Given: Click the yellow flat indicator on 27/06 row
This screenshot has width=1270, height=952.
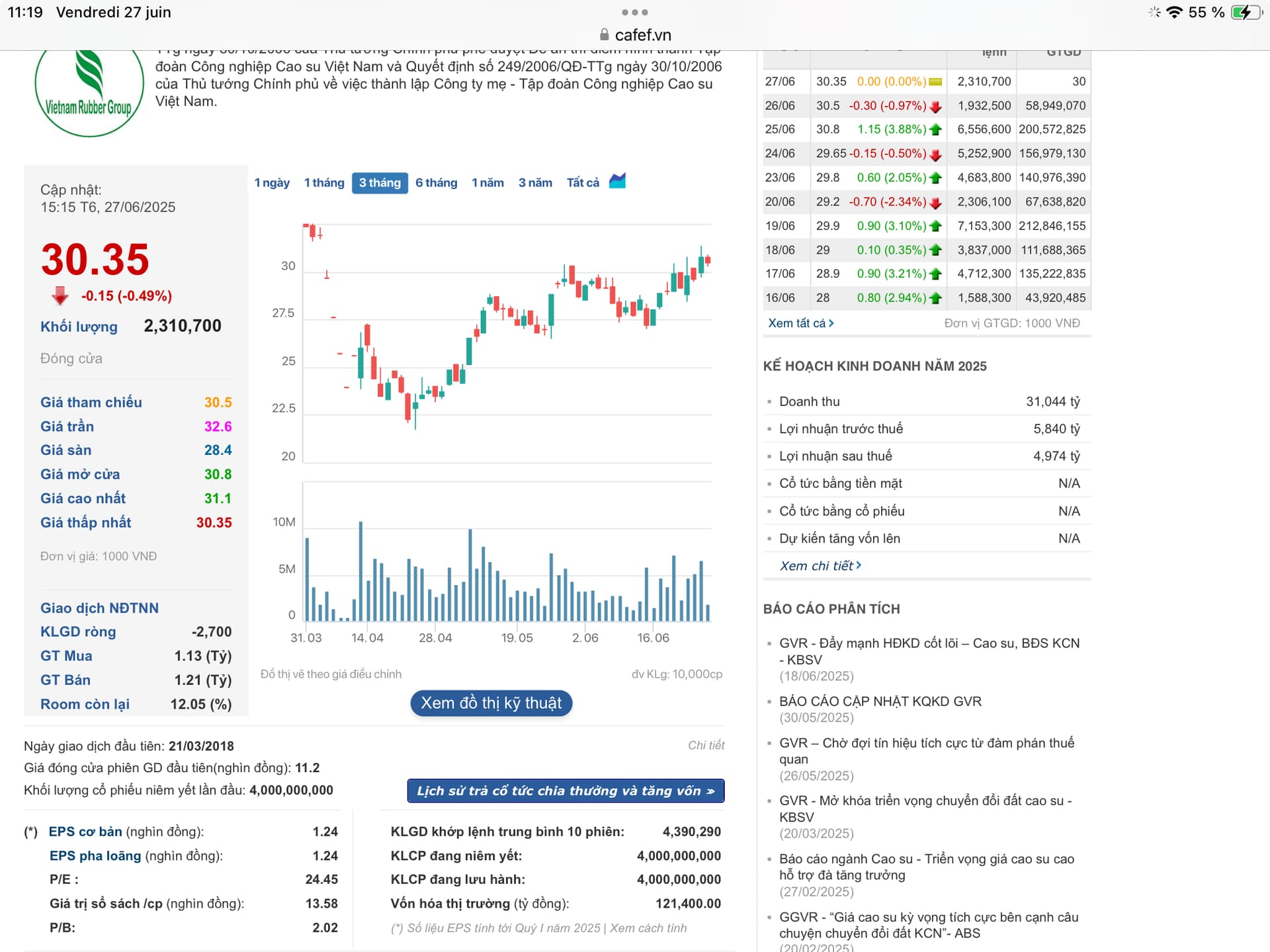Looking at the screenshot, I should click(x=935, y=82).
